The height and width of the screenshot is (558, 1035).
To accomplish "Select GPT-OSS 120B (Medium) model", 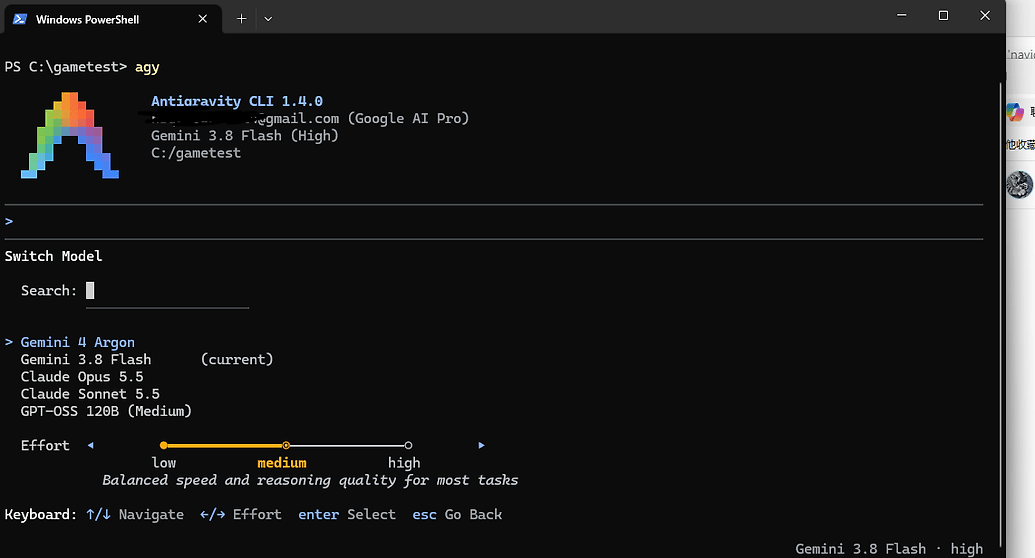I will click(x=106, y=411).
